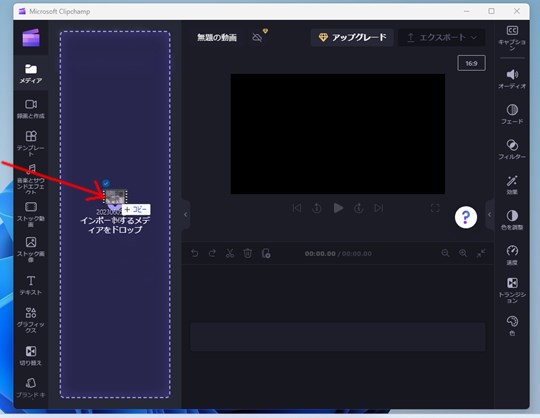Expand the エクスポート dropdown chevron

pyautogui.click(x=474, y=37)
